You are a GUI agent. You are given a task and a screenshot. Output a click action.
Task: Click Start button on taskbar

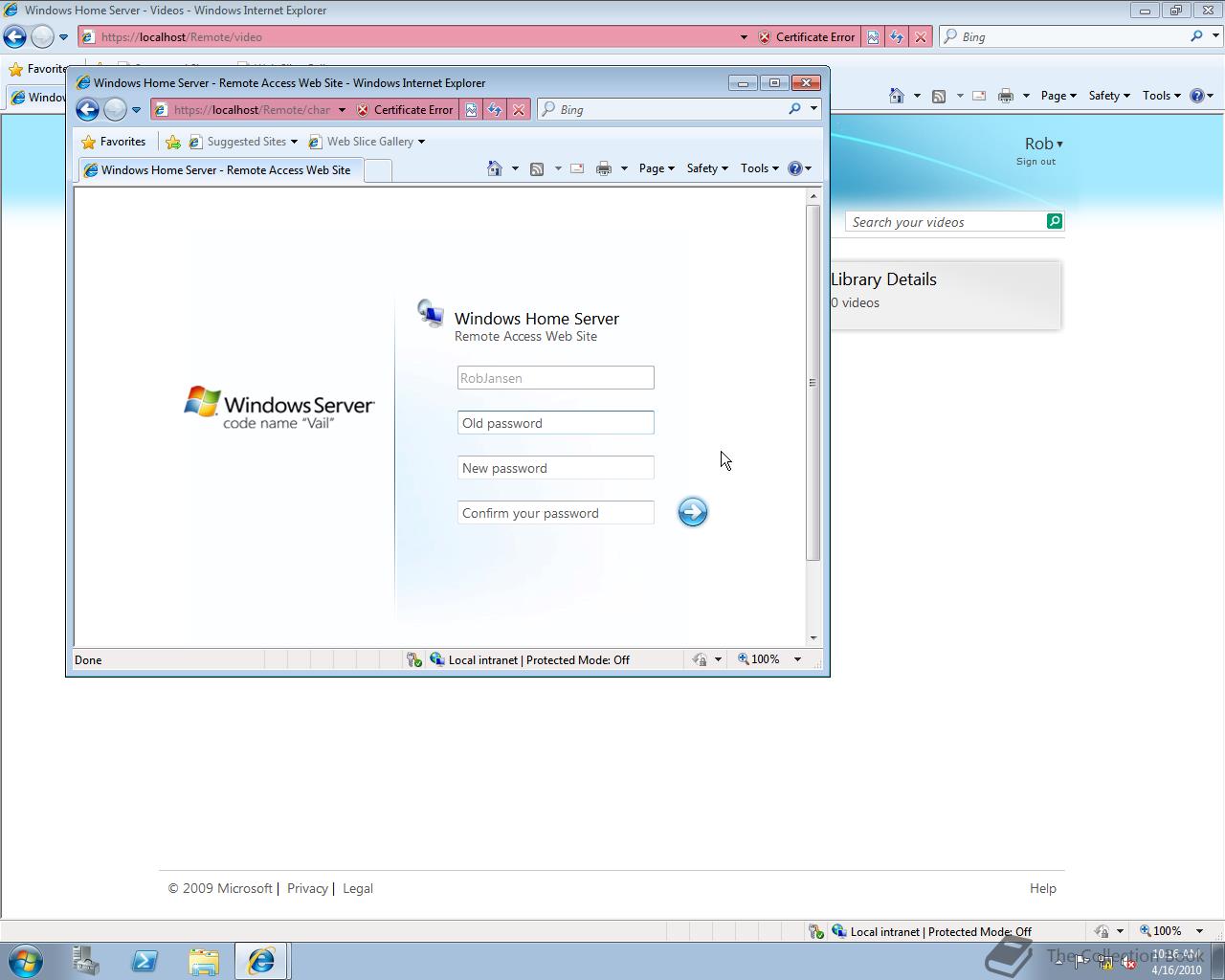[26, 961]
